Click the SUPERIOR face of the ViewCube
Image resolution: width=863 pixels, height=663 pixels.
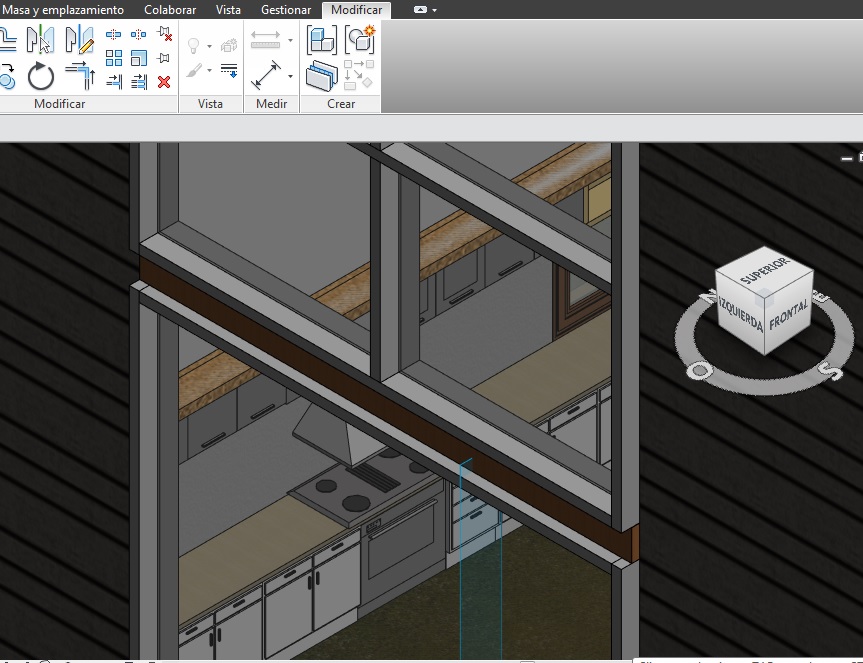coord(764,270)
